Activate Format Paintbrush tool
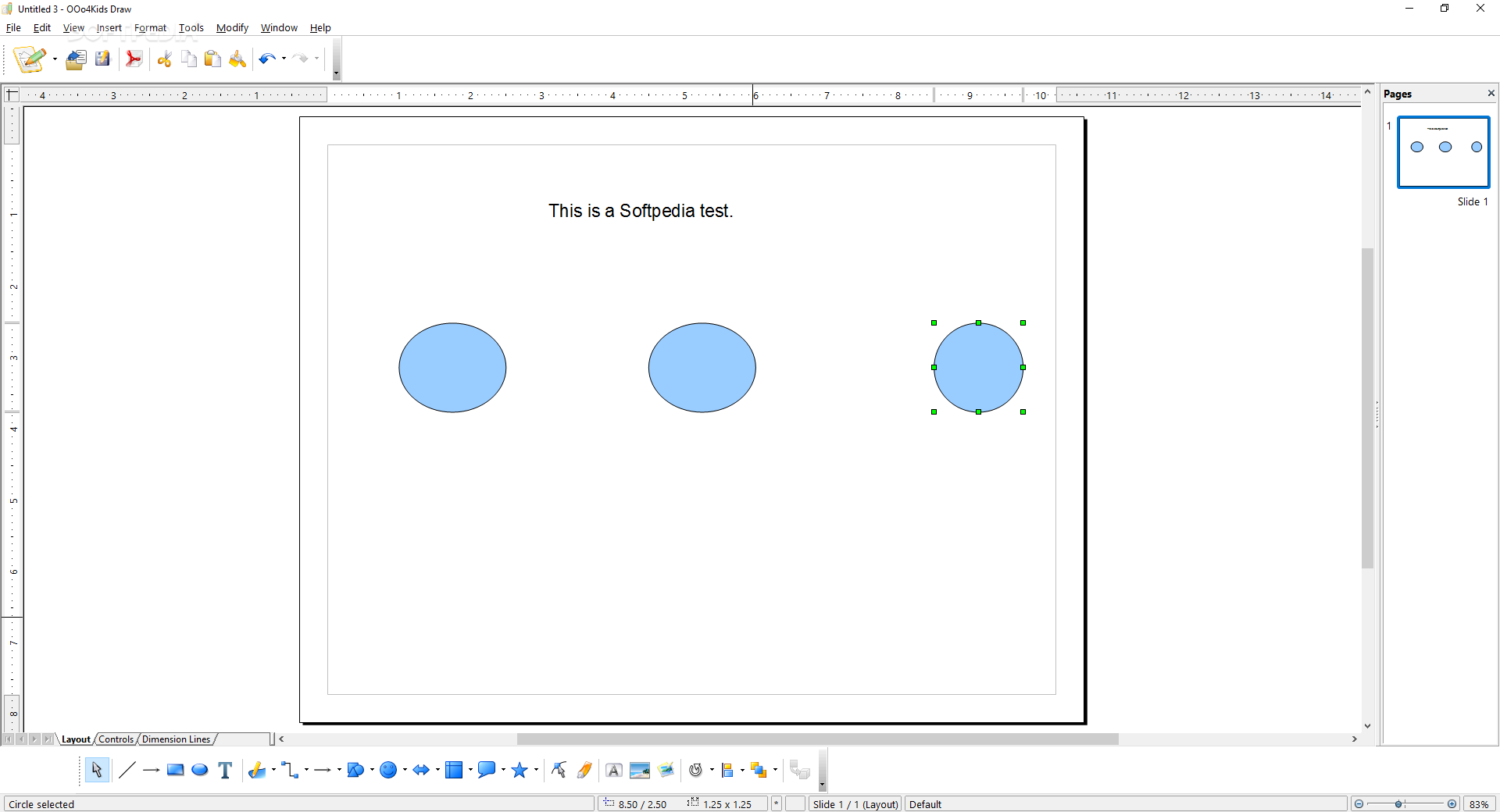 pyautogui.click(x=237, y=59)
